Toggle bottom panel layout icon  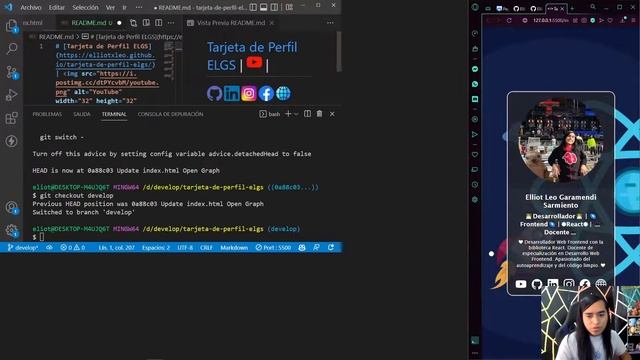pos(264,7)
